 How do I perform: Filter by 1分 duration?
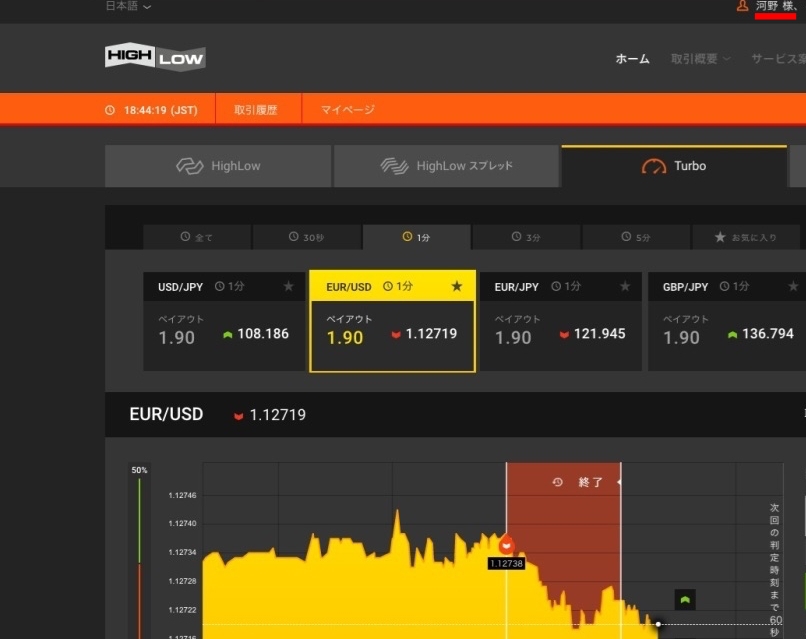click(416, 237)
